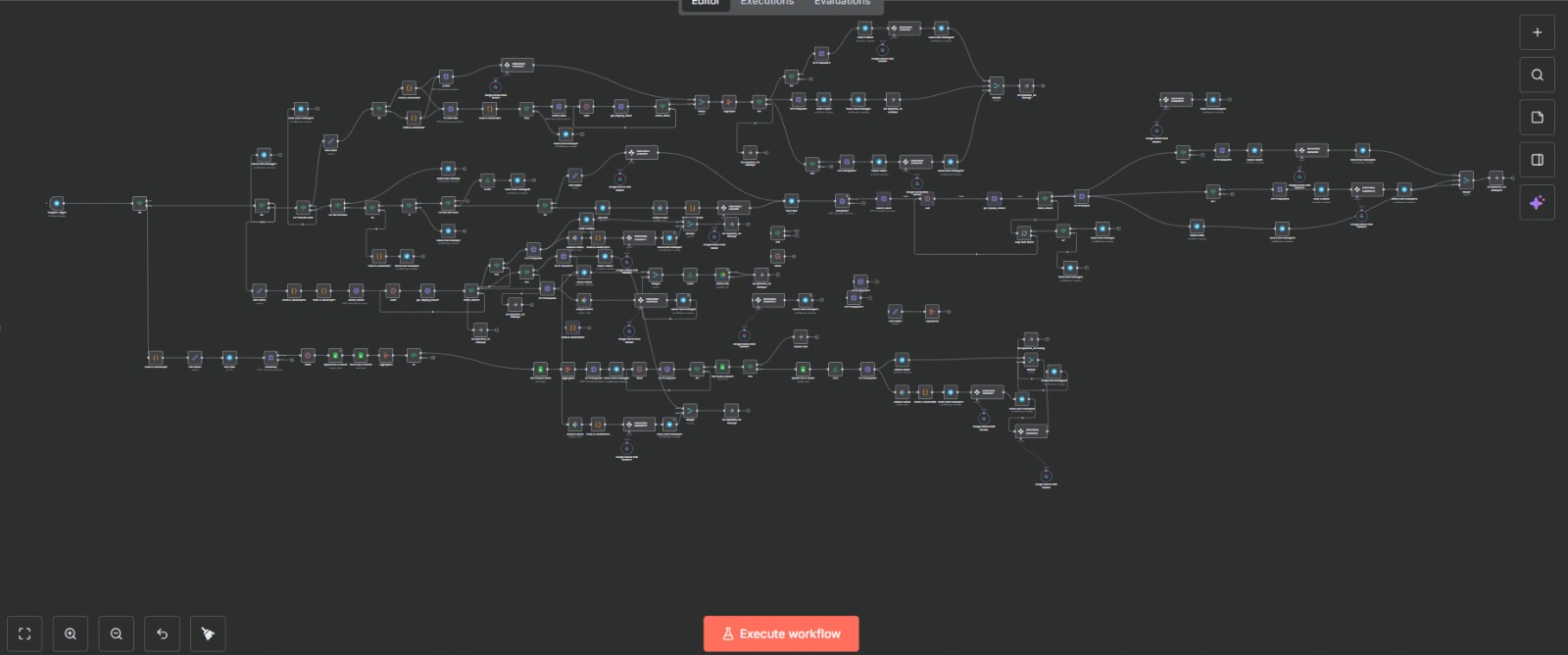Zoom out of the workflow canvas
The width and height of the screenshot is (1568, 655).
click(117, 633)
